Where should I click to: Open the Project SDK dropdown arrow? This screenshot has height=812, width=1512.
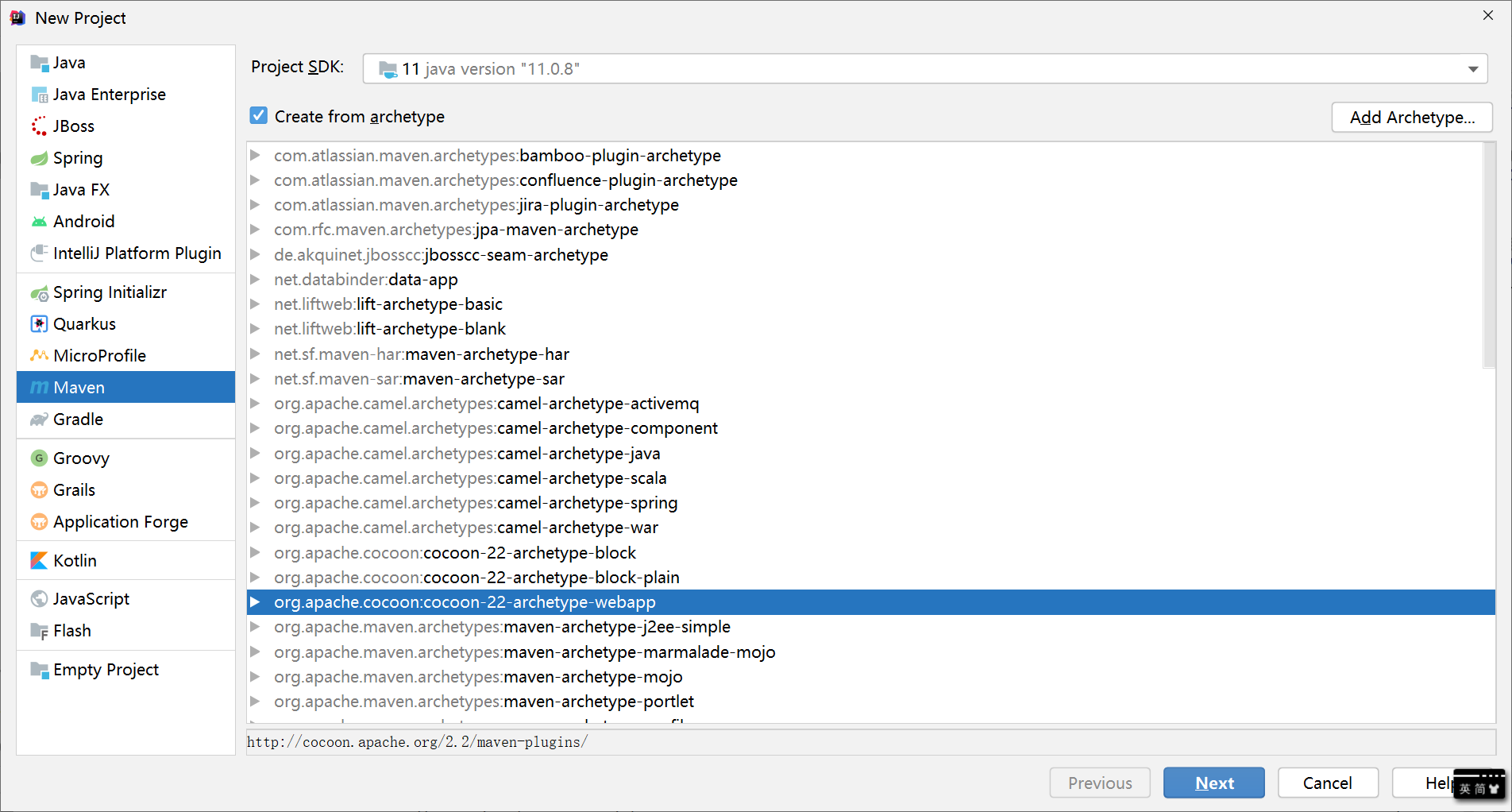(1472, 69)
